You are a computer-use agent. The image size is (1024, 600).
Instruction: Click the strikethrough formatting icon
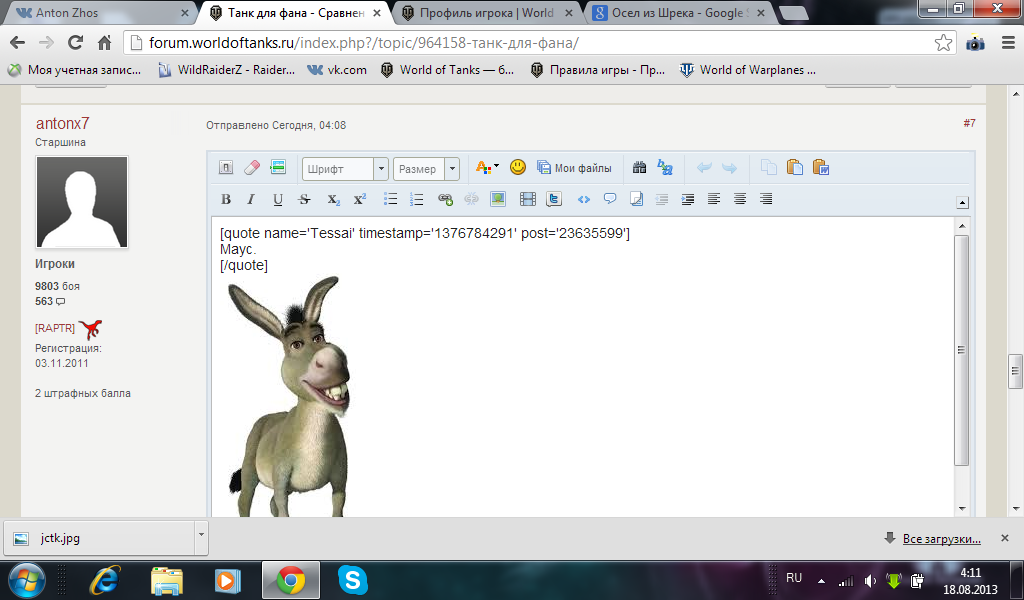[x=304, y=199]
